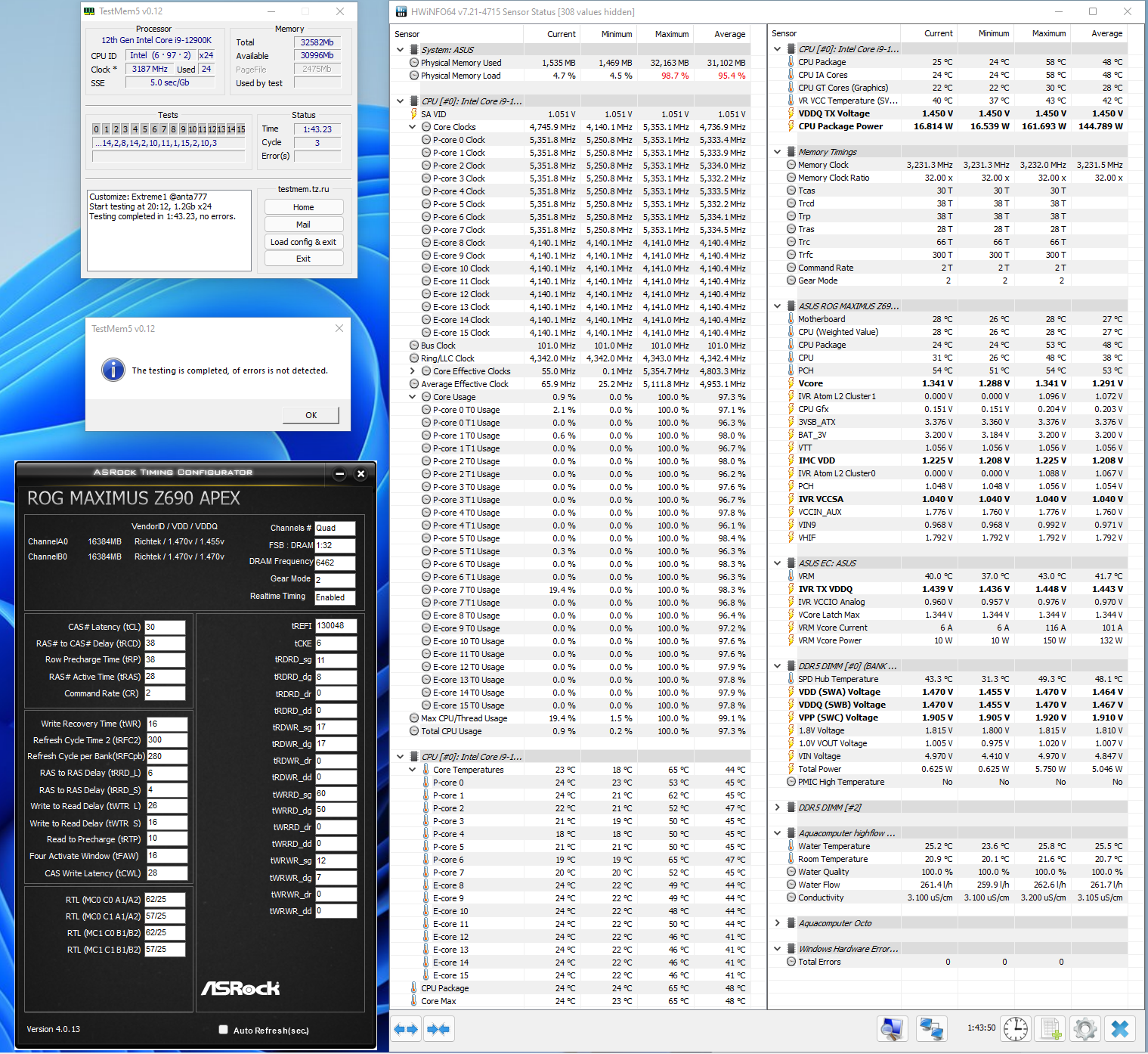Click the circle icon beside Memory Clock
Viewport: 1148px width, 1054px height.
791,165
